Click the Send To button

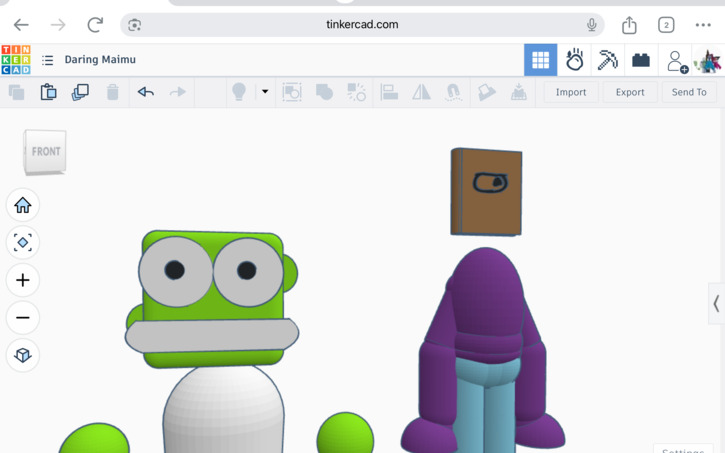click(x=689, y=92)
